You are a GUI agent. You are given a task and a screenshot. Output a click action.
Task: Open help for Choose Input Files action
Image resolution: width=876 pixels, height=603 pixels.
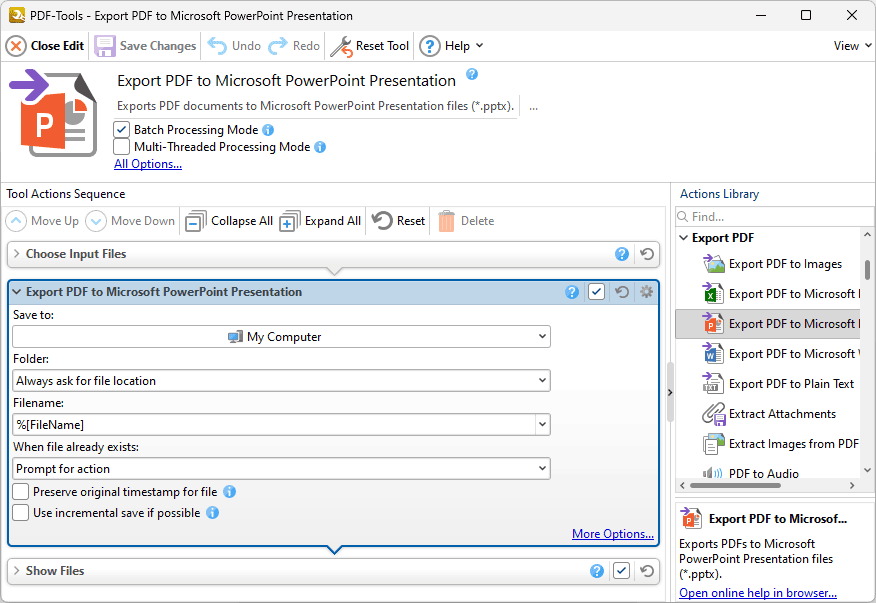pos(622,254)
